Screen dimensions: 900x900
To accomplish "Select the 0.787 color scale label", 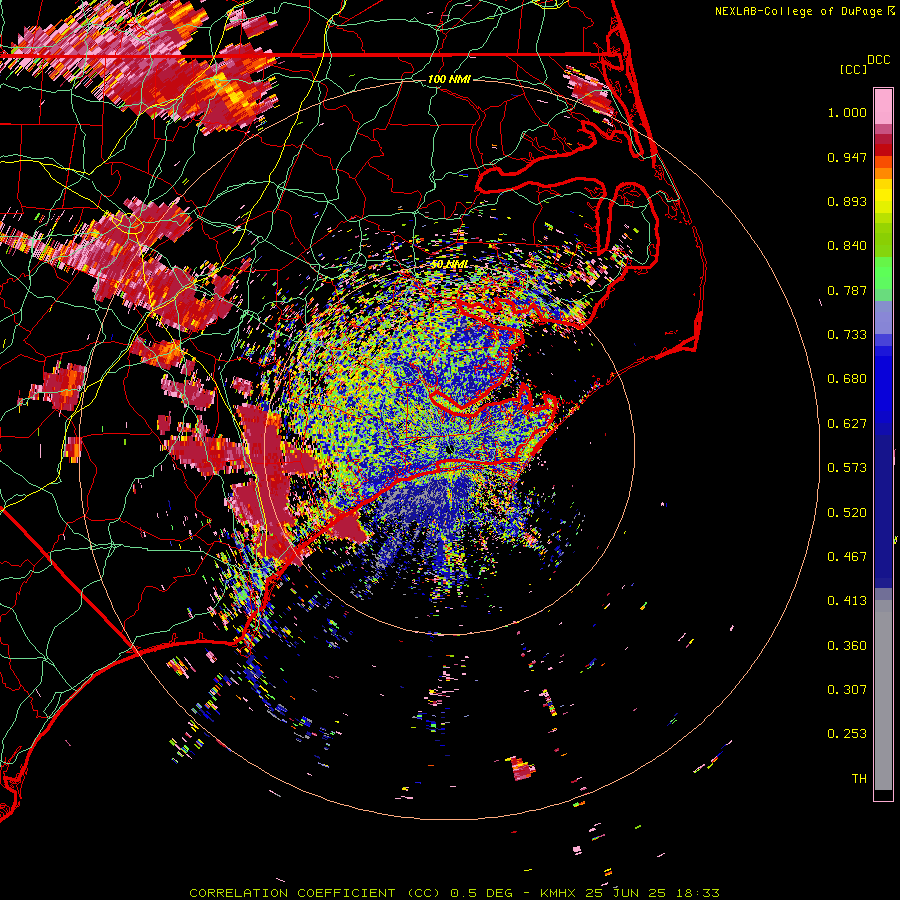I will pyautogui.click(x=847, y=290).
